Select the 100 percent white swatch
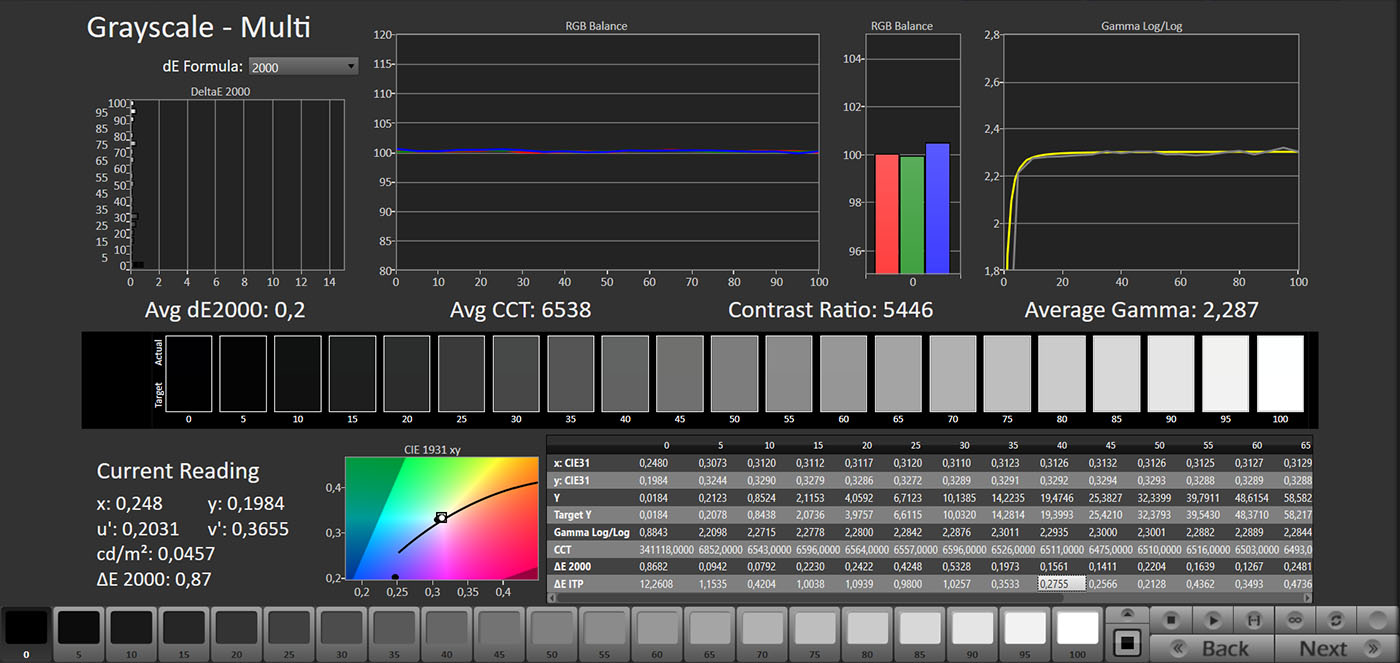The width and height of the screenshot is (1400, 663). tap(1077, 628)
